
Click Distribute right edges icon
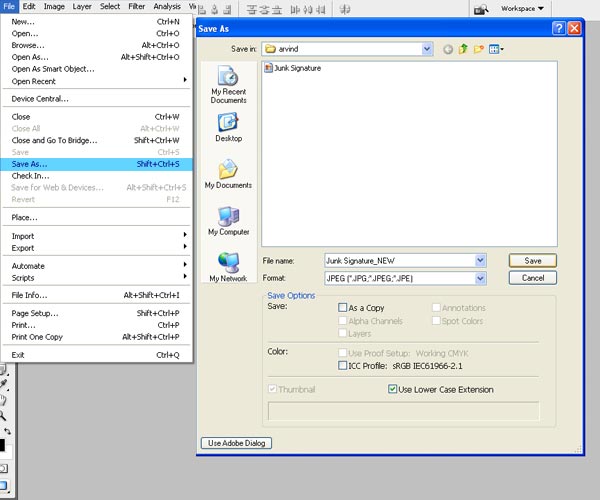(321, 10)
